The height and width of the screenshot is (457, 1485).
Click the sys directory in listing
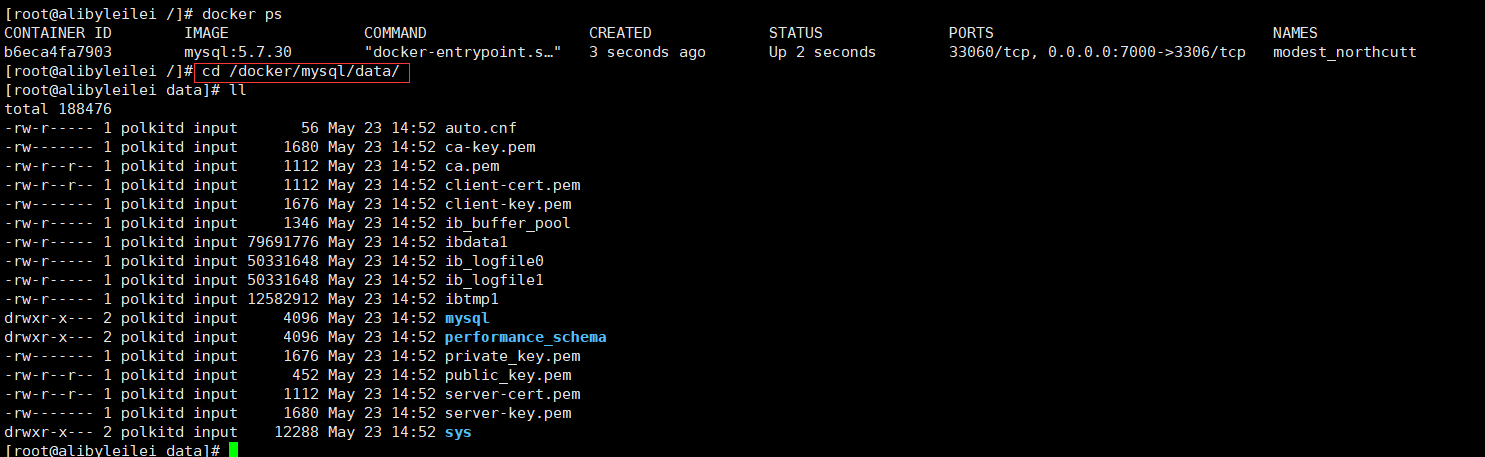tap(458, 432)
